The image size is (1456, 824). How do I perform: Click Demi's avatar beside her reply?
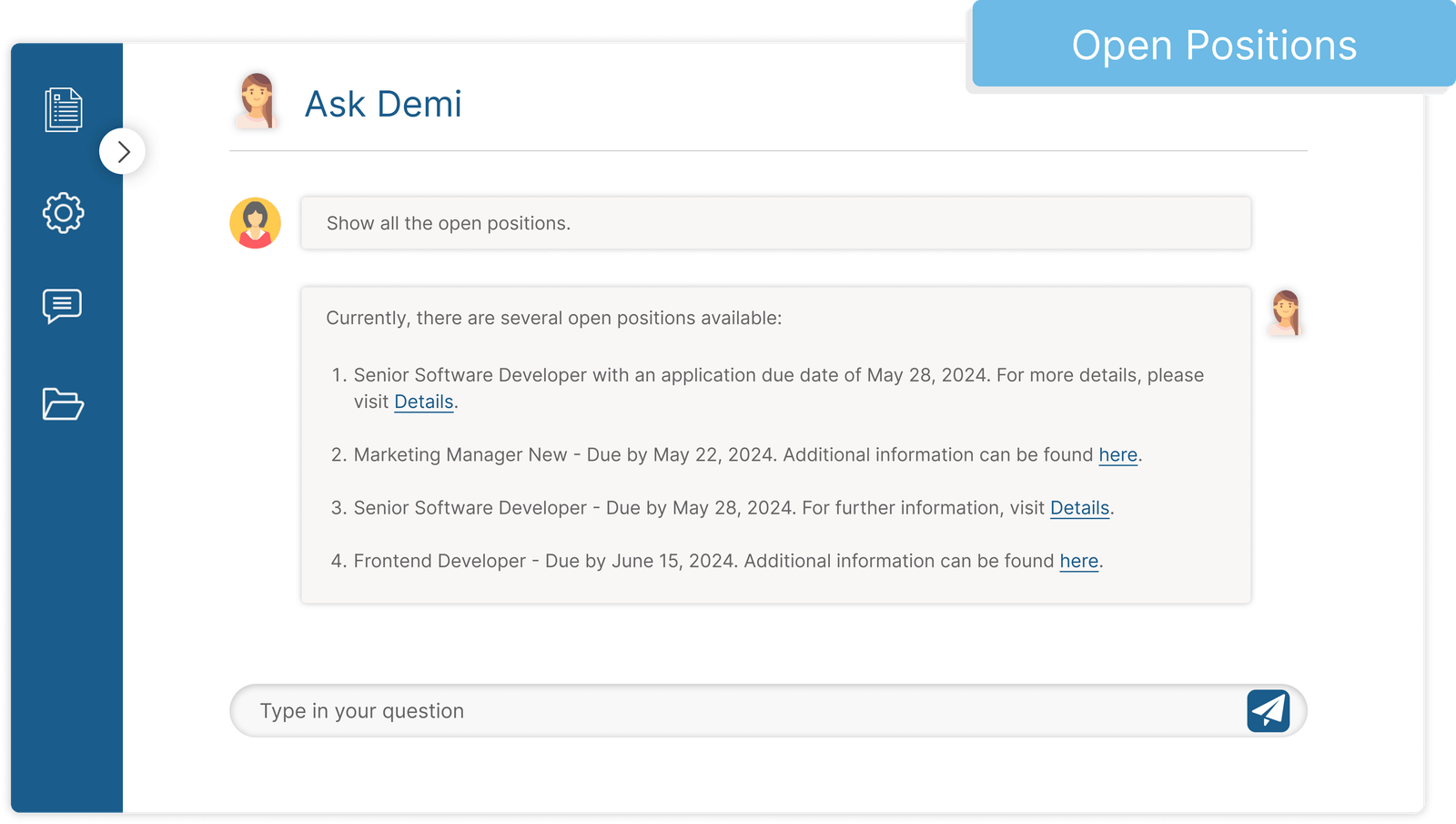pyautogui.click(x=1287, y=313)
